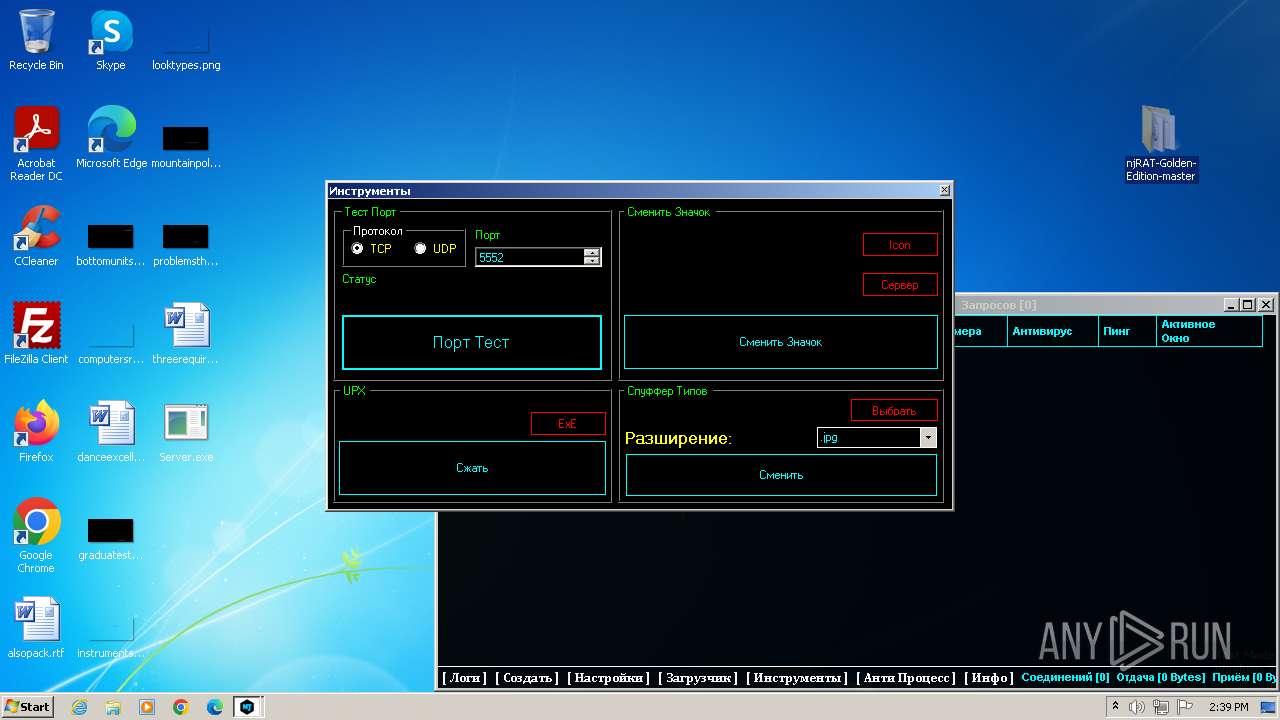
Task: Open the Windows Start menu
Action: [x=28, y=707]
